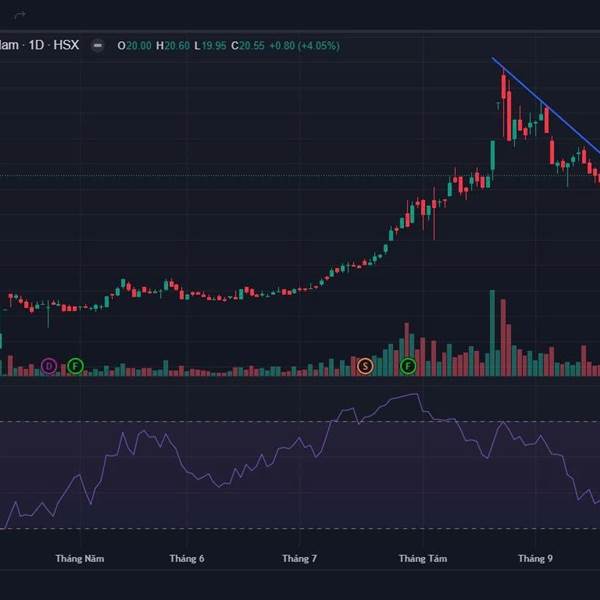Click the close value 20.55
Screen dimensions: 600x600
252,46
